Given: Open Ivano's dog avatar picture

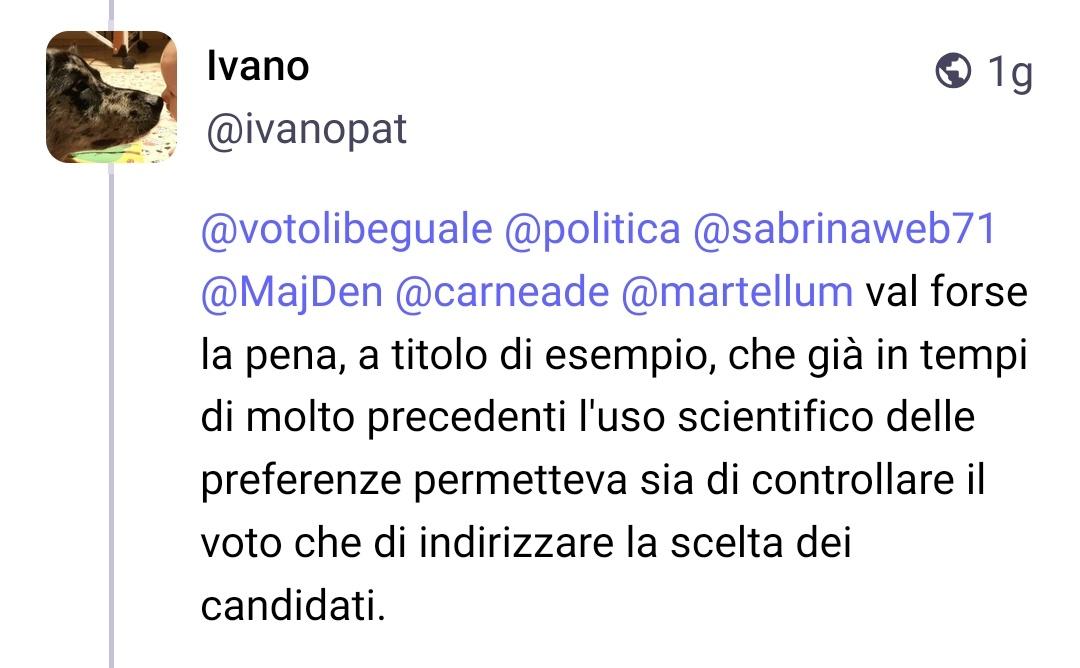Looking at the screenshot, I should pos(110,97).
